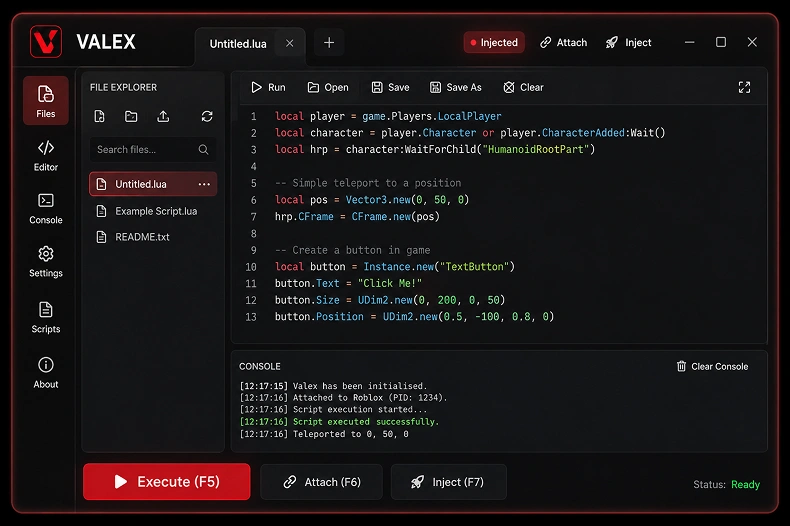
Task: Create a new file in File Explorer
Action: pos(100,117)
